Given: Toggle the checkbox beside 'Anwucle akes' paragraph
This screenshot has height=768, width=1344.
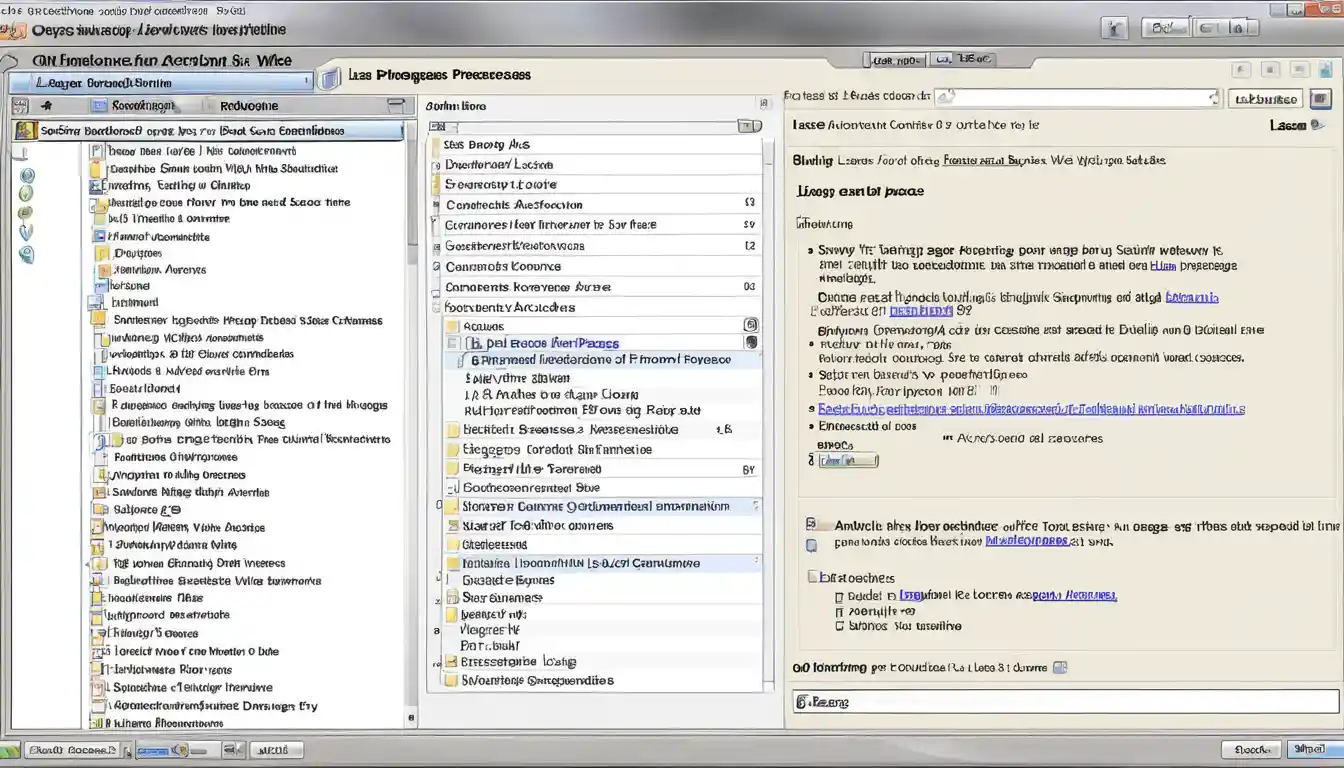Looking at the screenshot, I should tap(812, 524).
